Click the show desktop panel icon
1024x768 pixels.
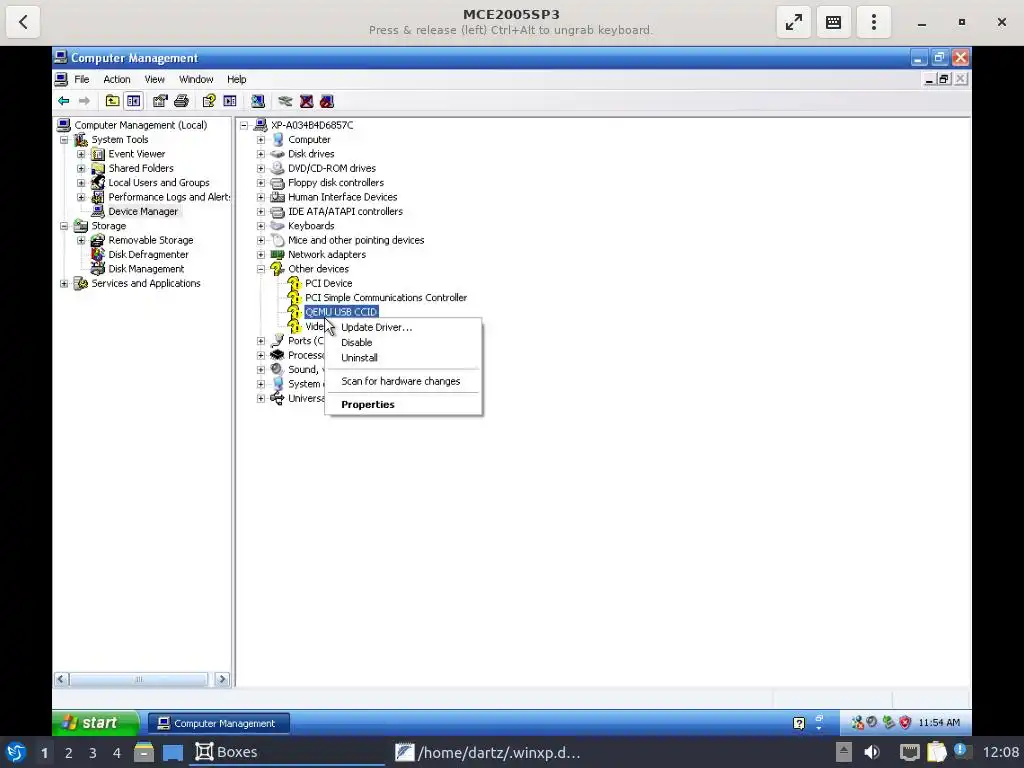pyautogui.click(x=173, y=753)
